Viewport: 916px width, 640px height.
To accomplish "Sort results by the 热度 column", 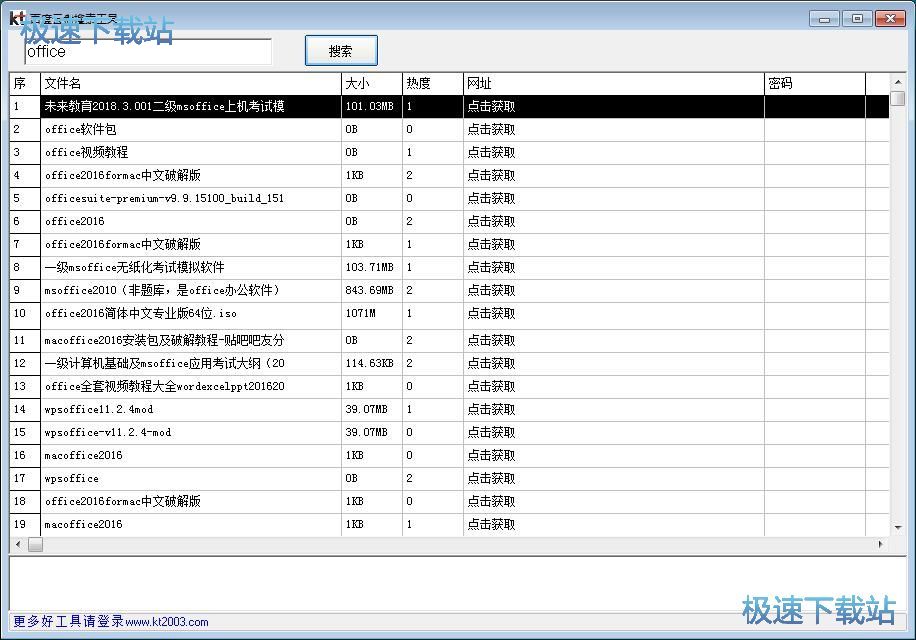I will click(432, 83).
